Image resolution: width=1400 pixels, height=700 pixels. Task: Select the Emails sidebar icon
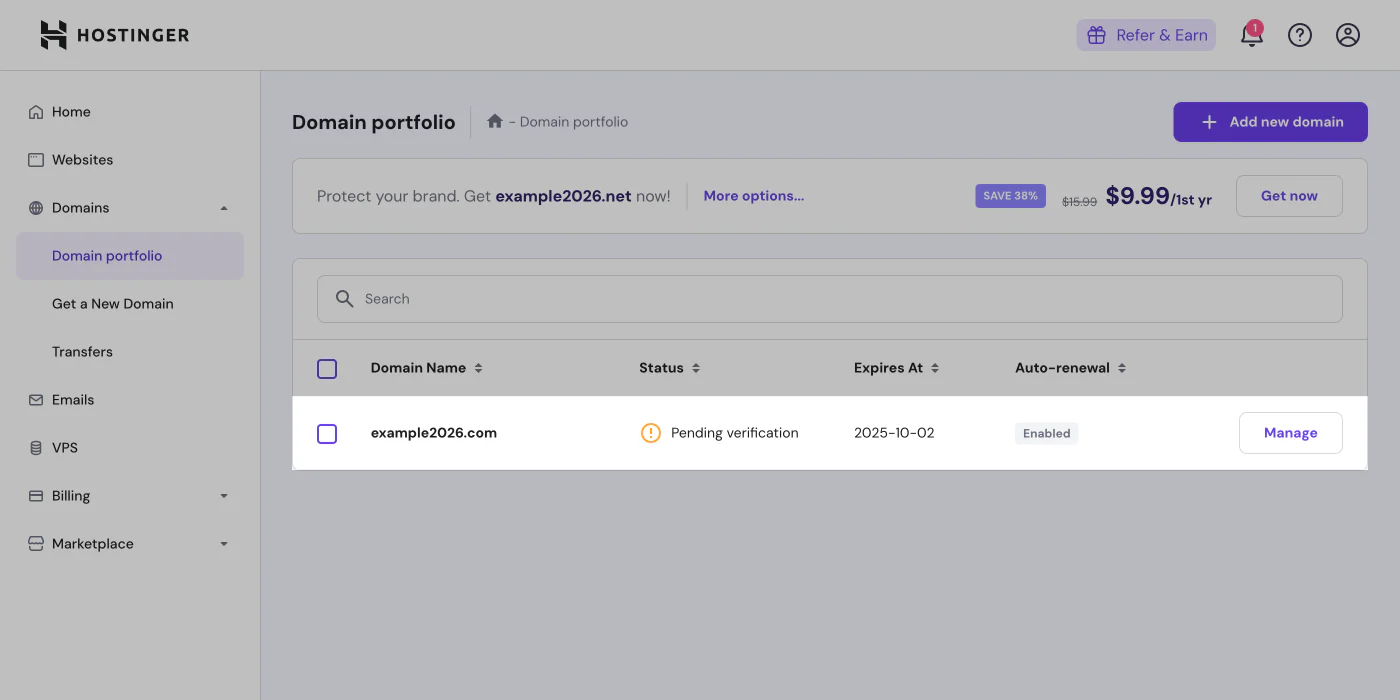tap(36, 399)
